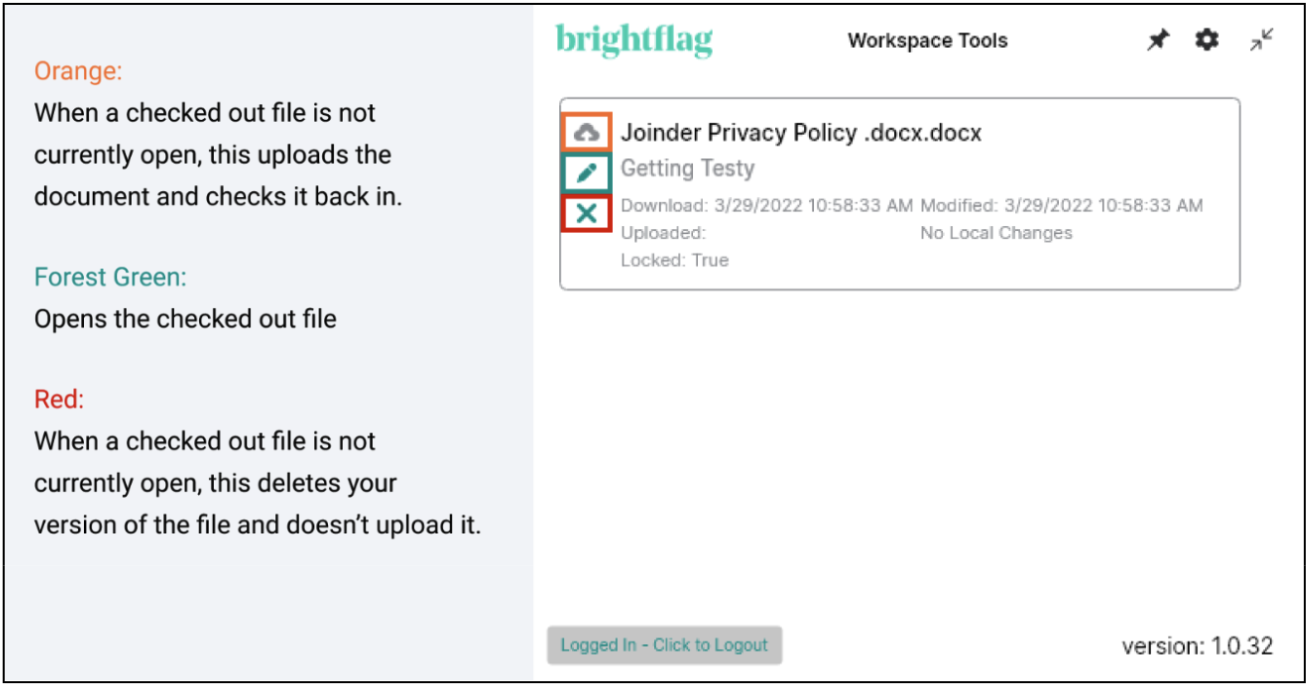This screenshot has height=687, width=1311.
Task: Open the checked out file with pencil icon
Action: coord(587,172)
